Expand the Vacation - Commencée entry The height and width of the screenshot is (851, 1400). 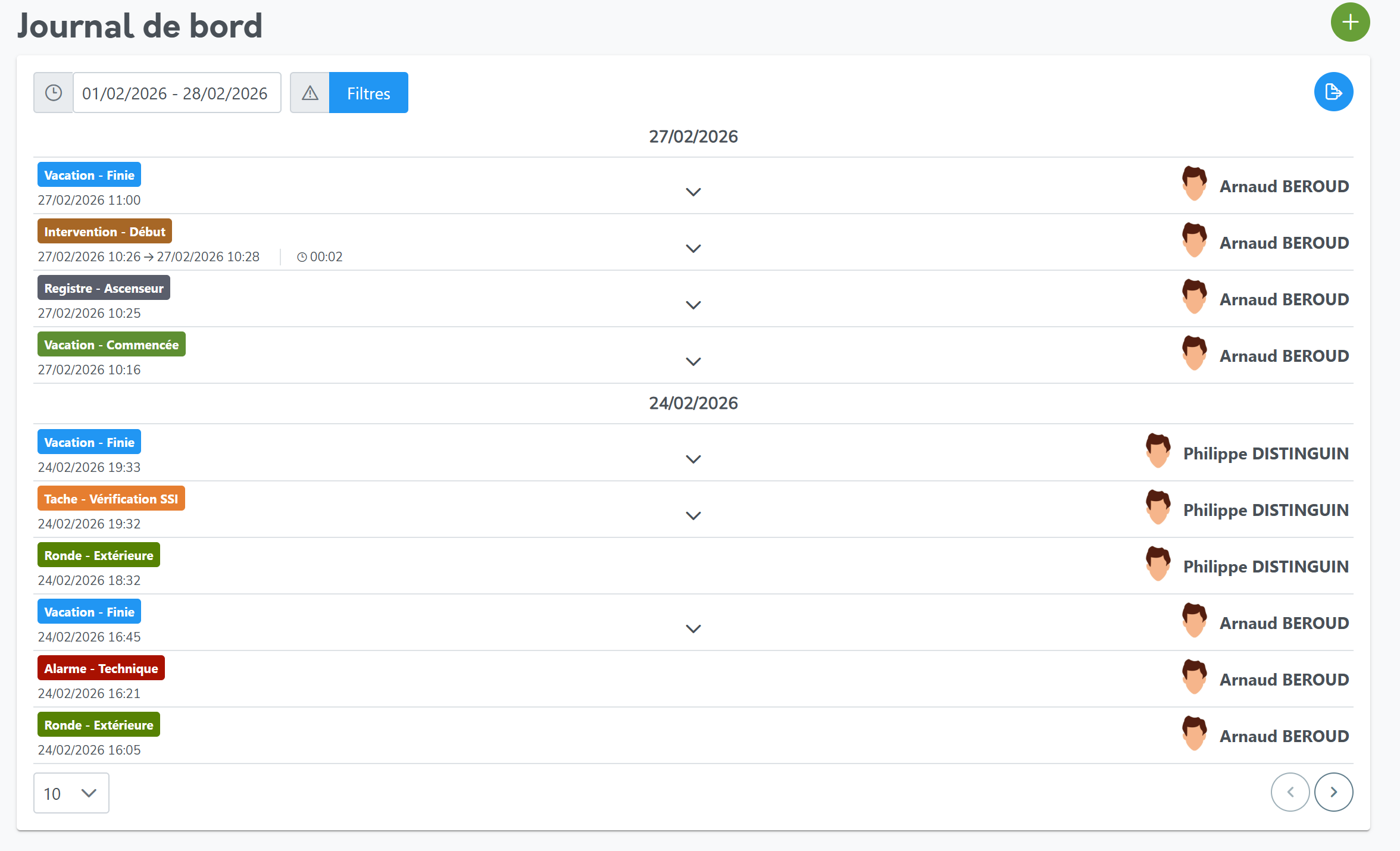tap(693, 362)
